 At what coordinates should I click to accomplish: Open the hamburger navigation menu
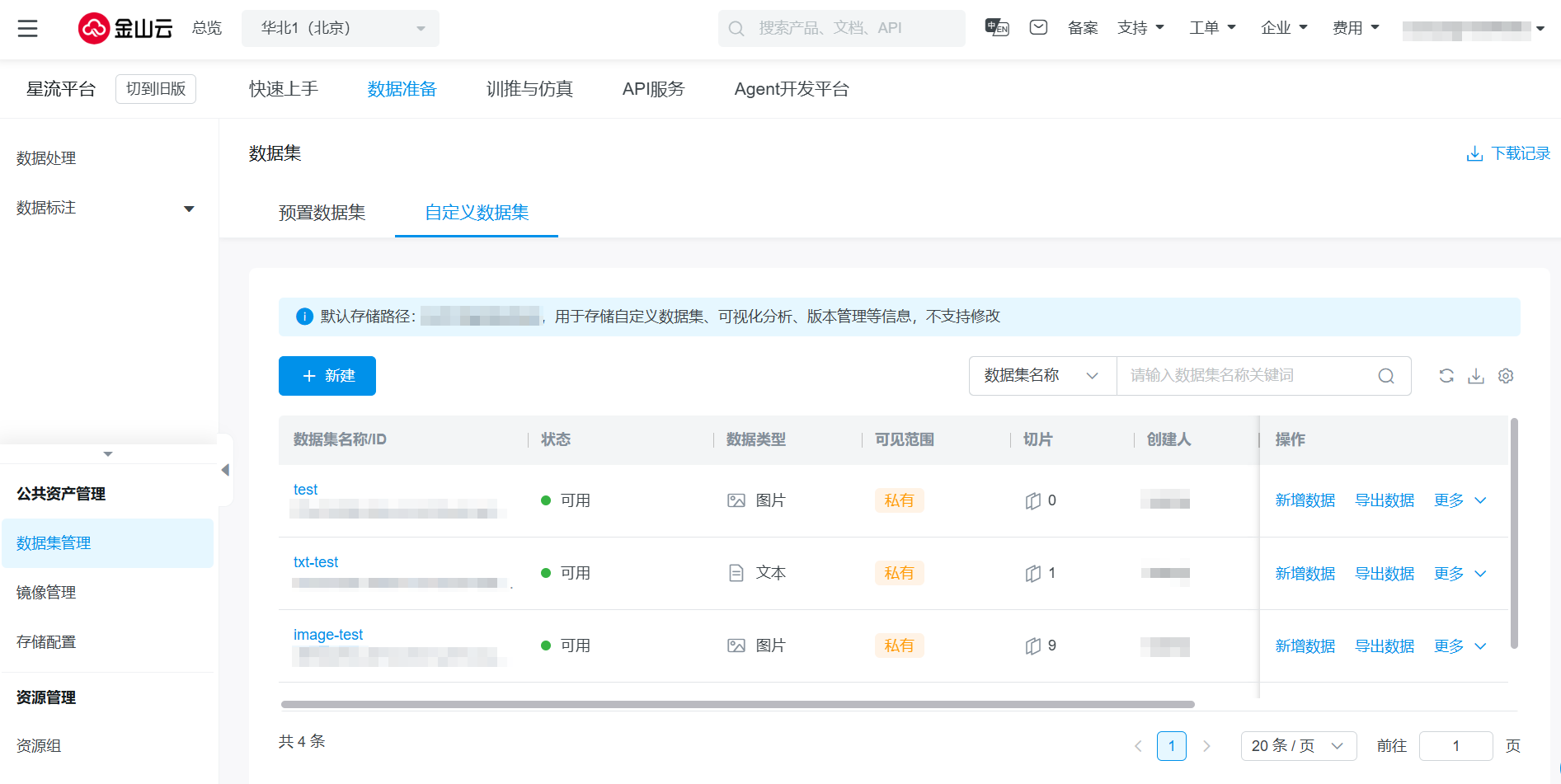[28, 29]
